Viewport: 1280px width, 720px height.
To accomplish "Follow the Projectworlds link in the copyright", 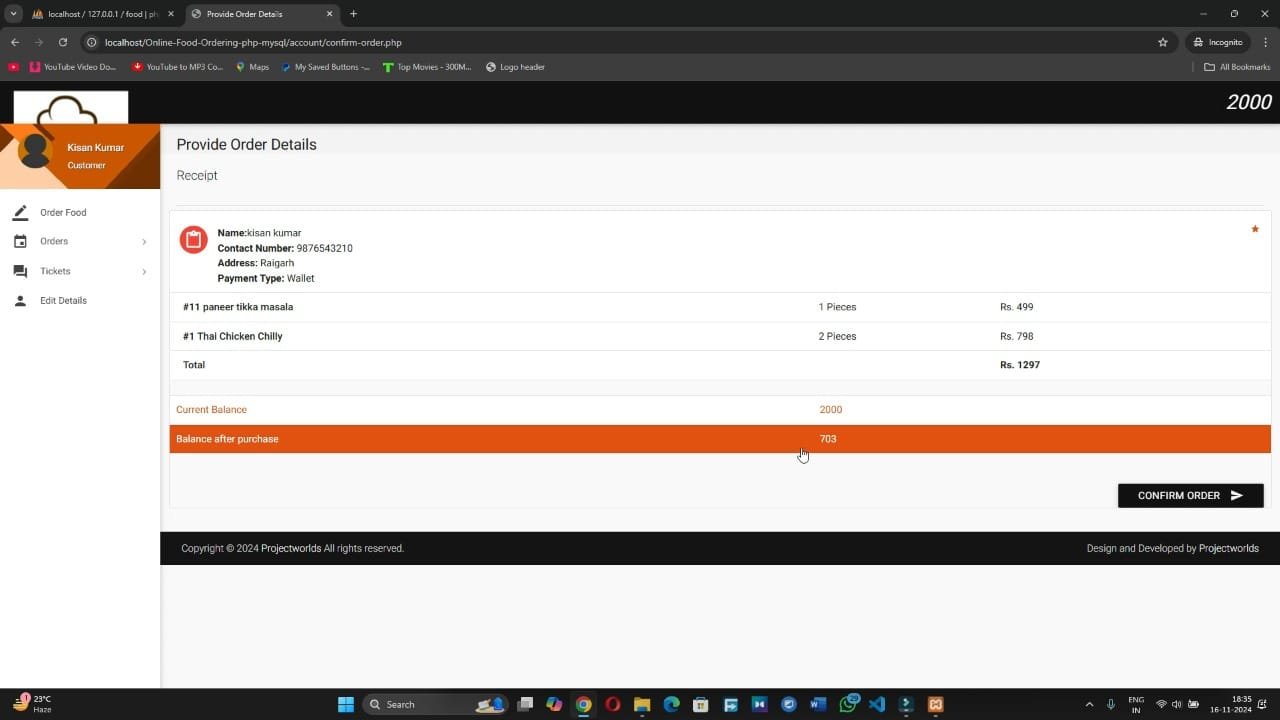I will [291, 549].
